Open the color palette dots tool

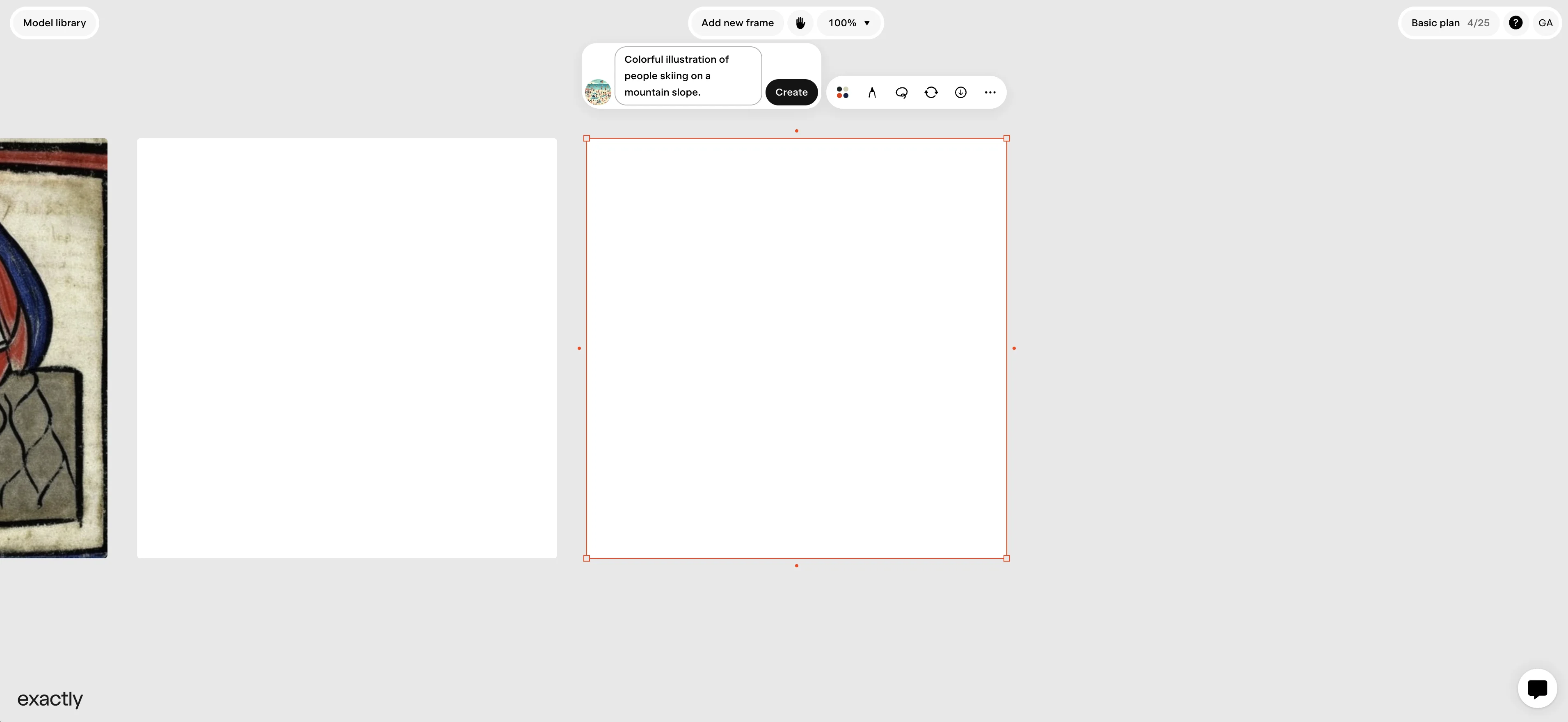coord(842,93)
